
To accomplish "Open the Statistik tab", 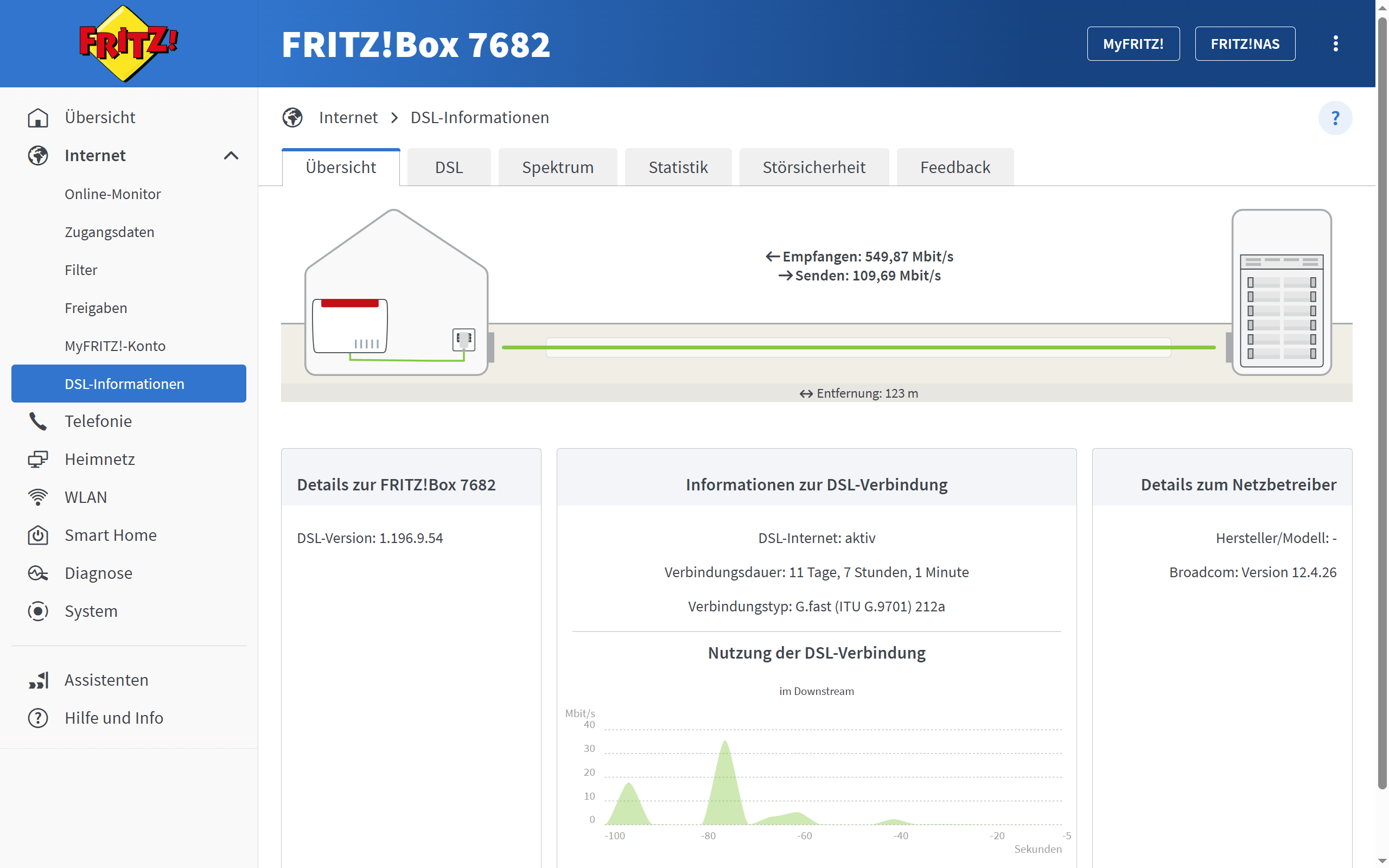I will (677, 168).
